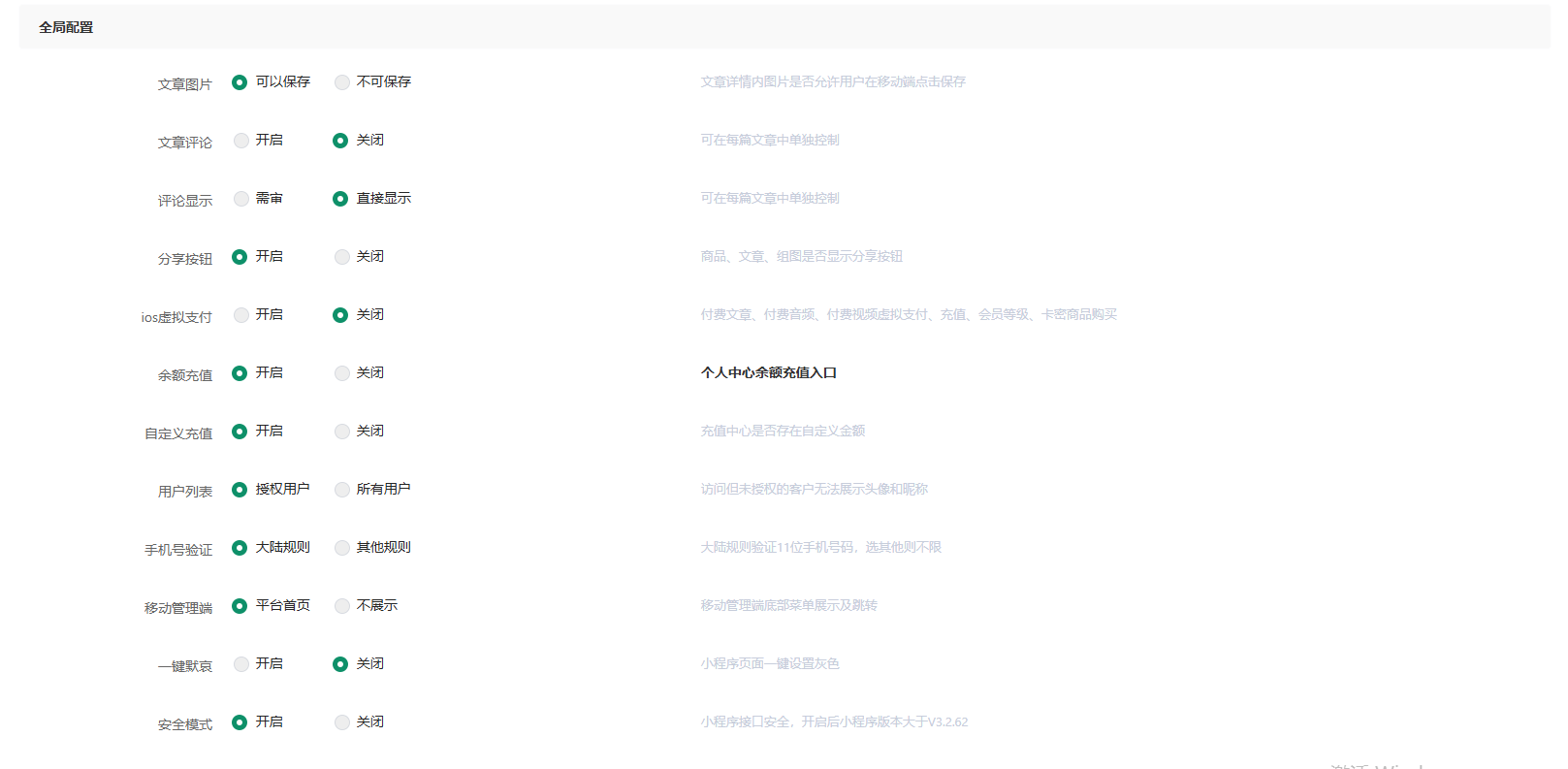
Task: Turn off 分享按钮 by selecting 关闭
Action: (x=342, y=257)
